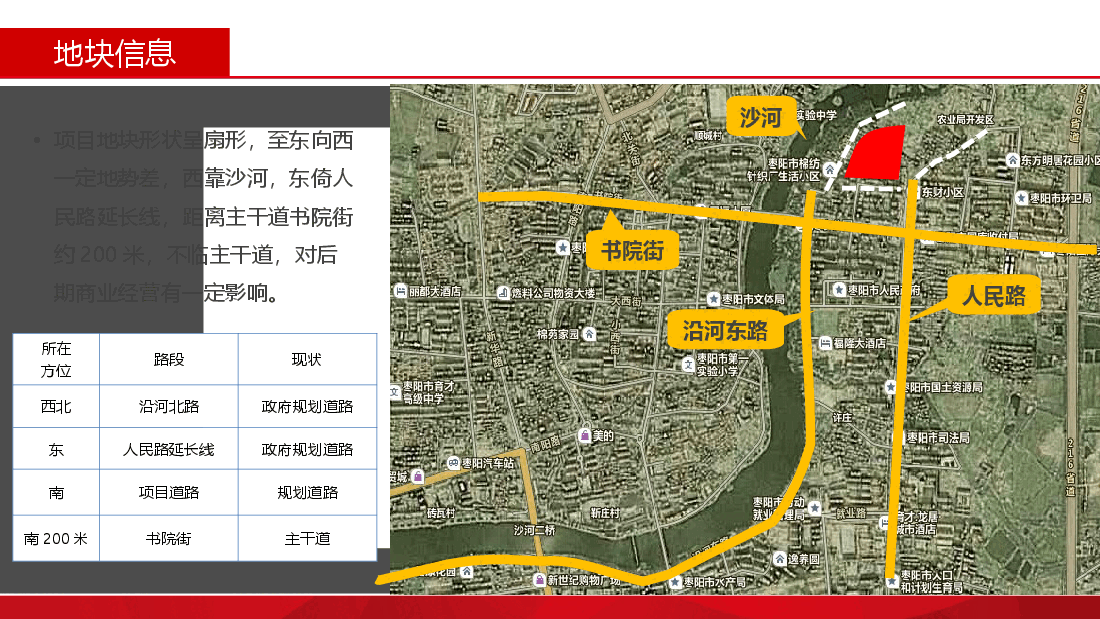Click the 所在方位 table header cell

coord(56,359)
